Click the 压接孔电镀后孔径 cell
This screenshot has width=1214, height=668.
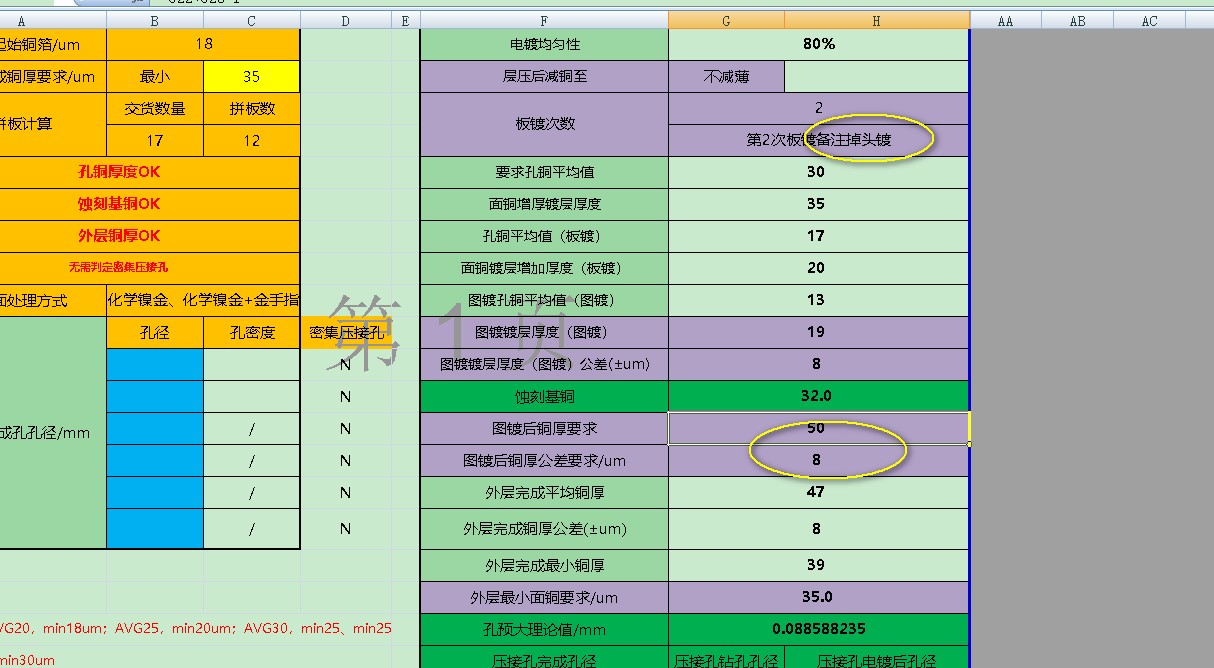[x=877, y=658]
